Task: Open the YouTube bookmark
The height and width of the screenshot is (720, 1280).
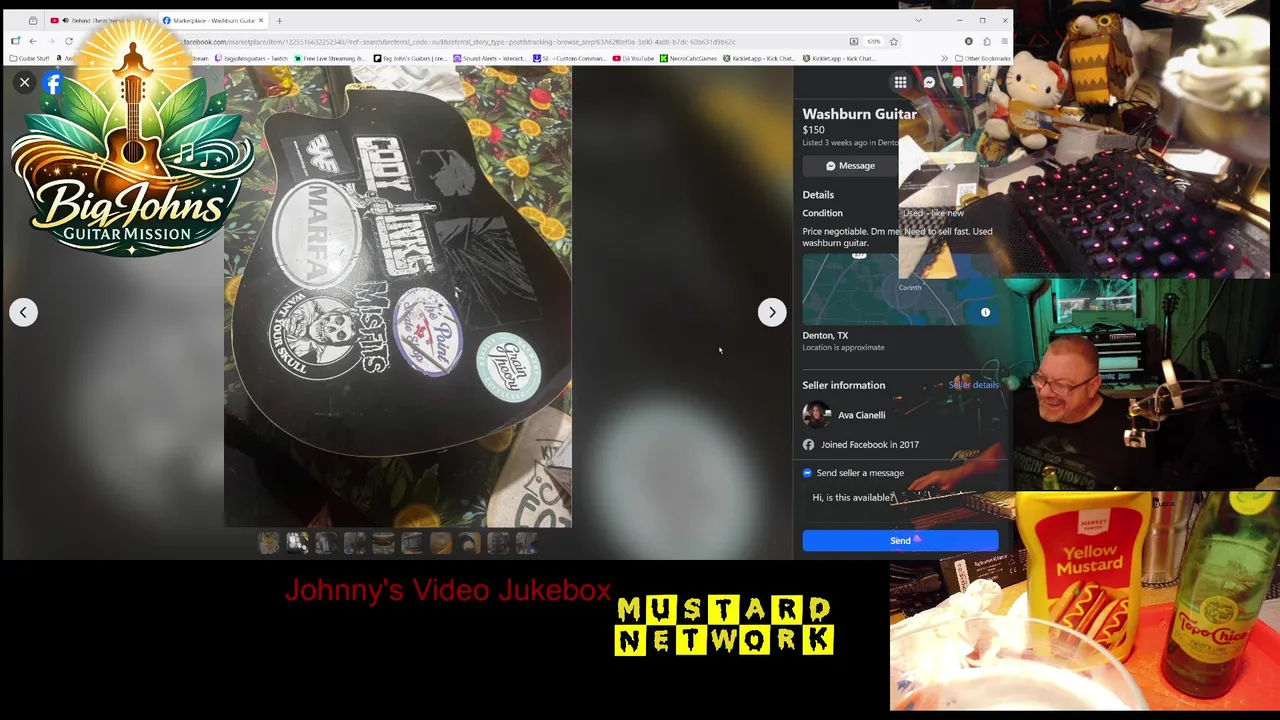Action: (634, 58)
